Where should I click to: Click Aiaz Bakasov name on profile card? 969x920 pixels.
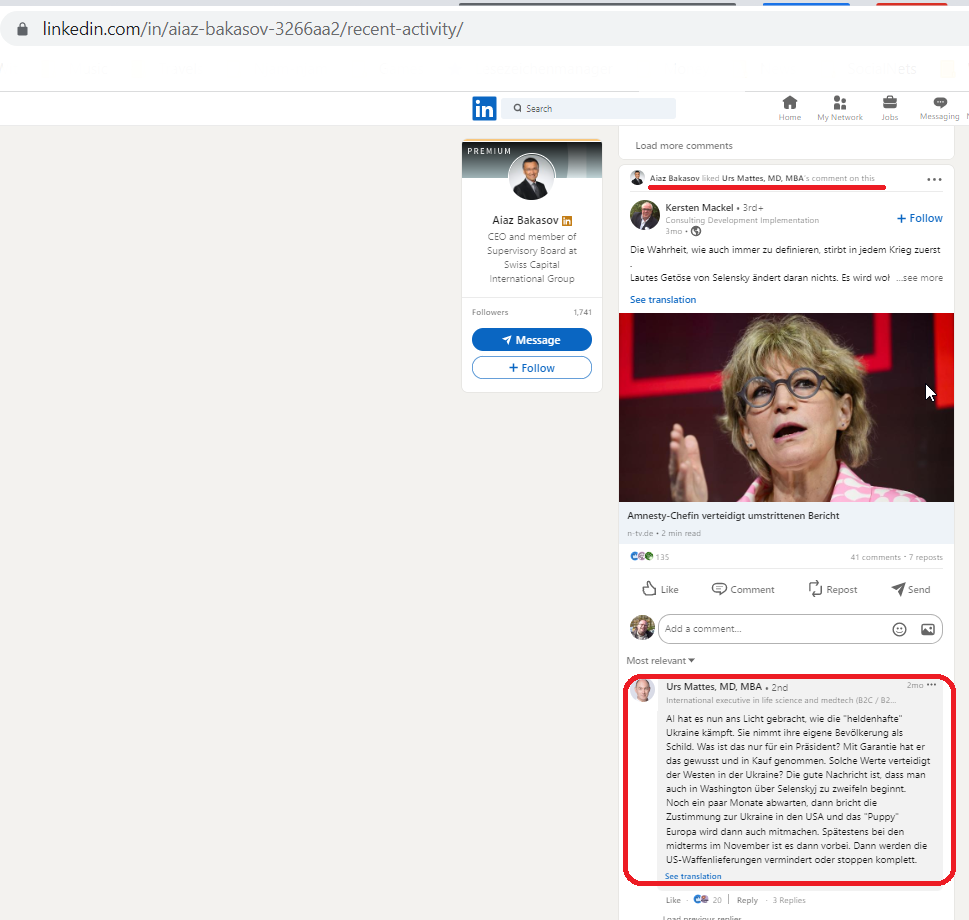tap(525, 220)
